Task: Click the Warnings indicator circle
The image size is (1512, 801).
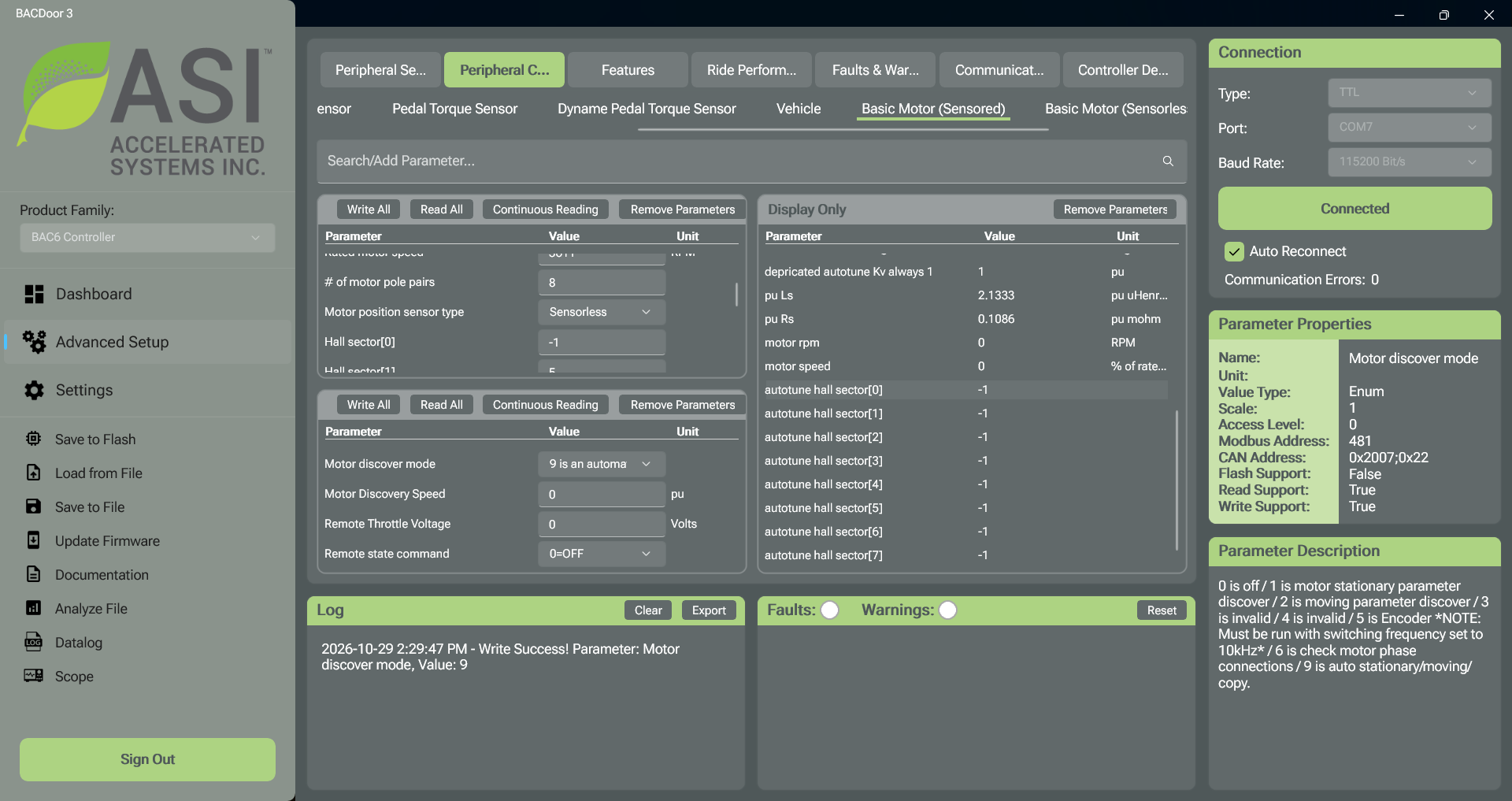Action: 948,610
